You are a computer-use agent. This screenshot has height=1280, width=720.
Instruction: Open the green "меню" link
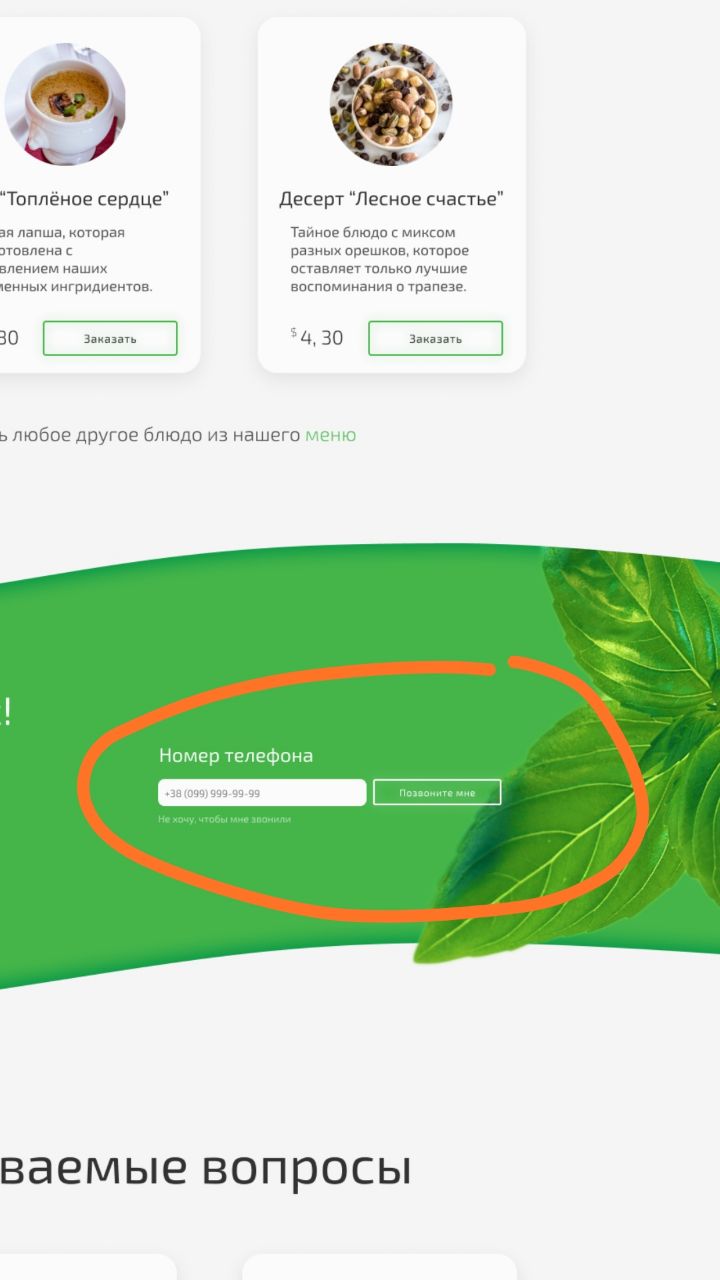[330, 435]
